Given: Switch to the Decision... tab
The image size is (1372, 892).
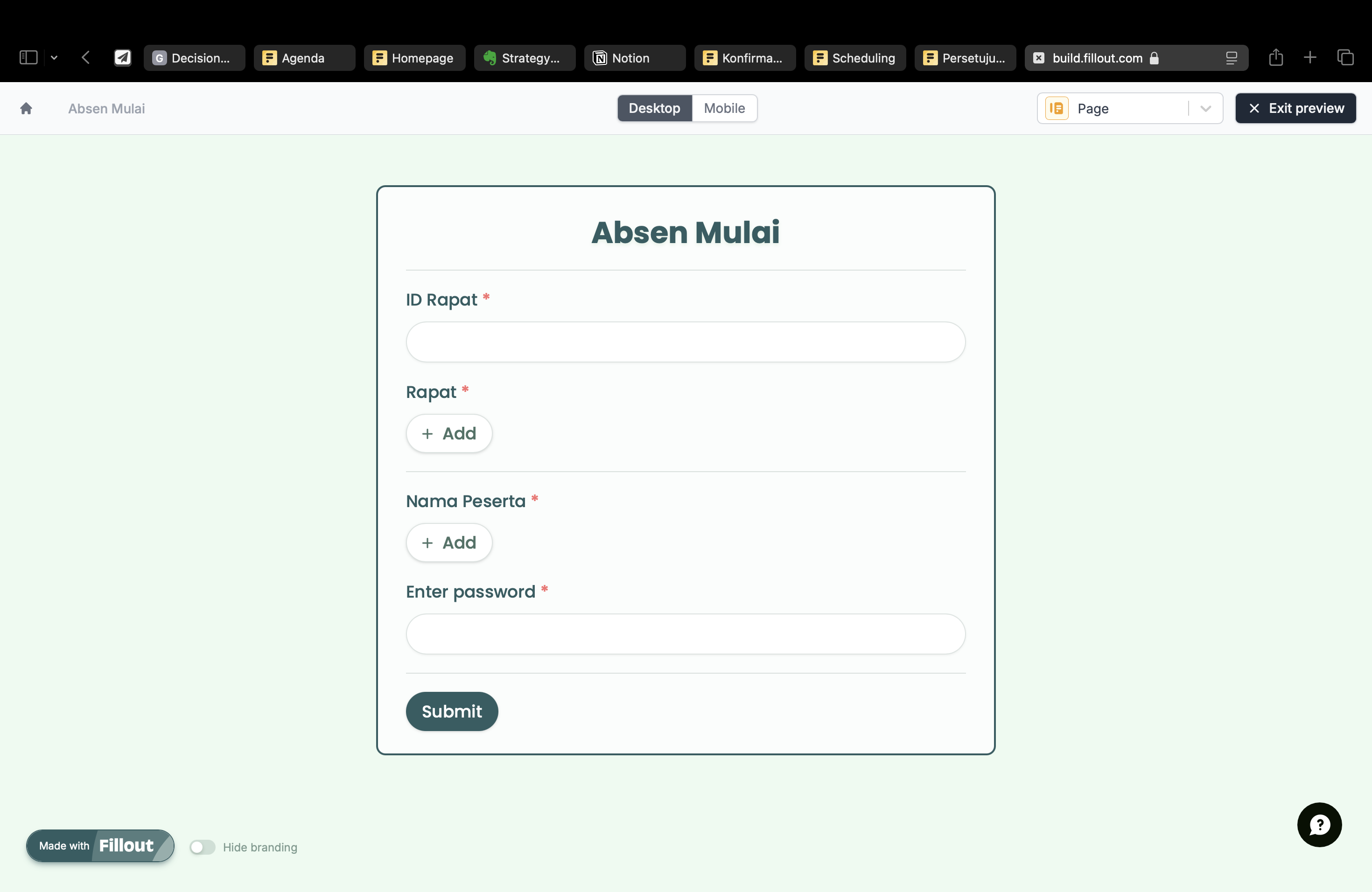Looking at the screenshot, I should [x=194, y=58].
